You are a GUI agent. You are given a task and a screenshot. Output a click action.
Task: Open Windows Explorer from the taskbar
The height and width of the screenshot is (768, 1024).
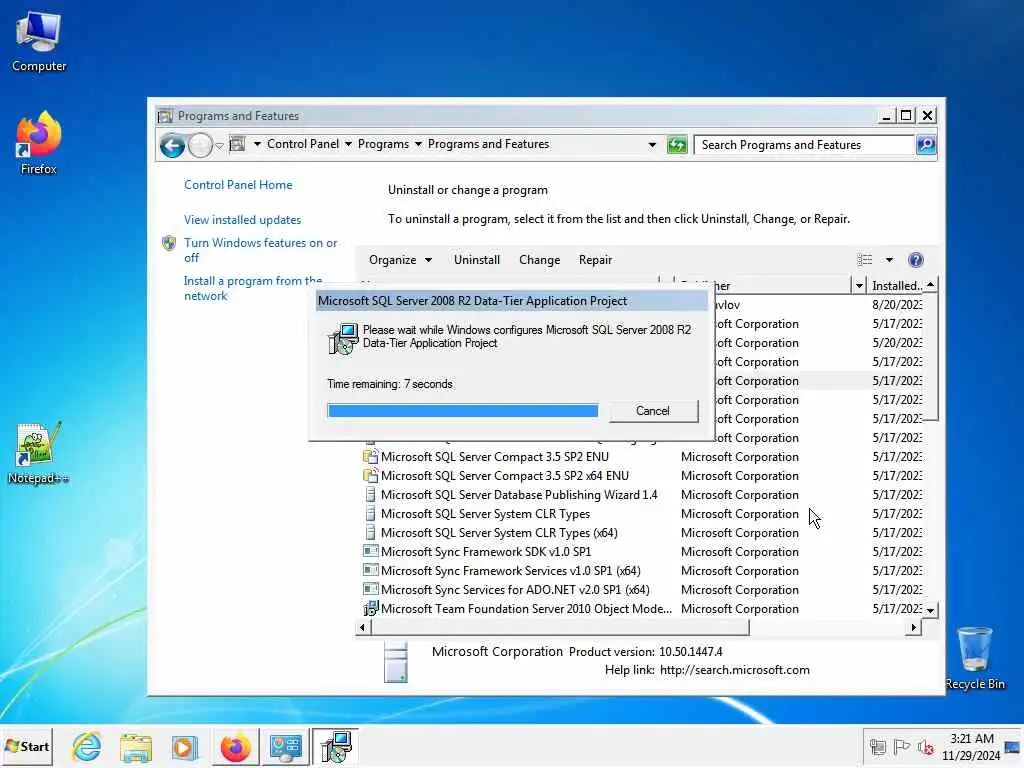(x=136, y=746)
